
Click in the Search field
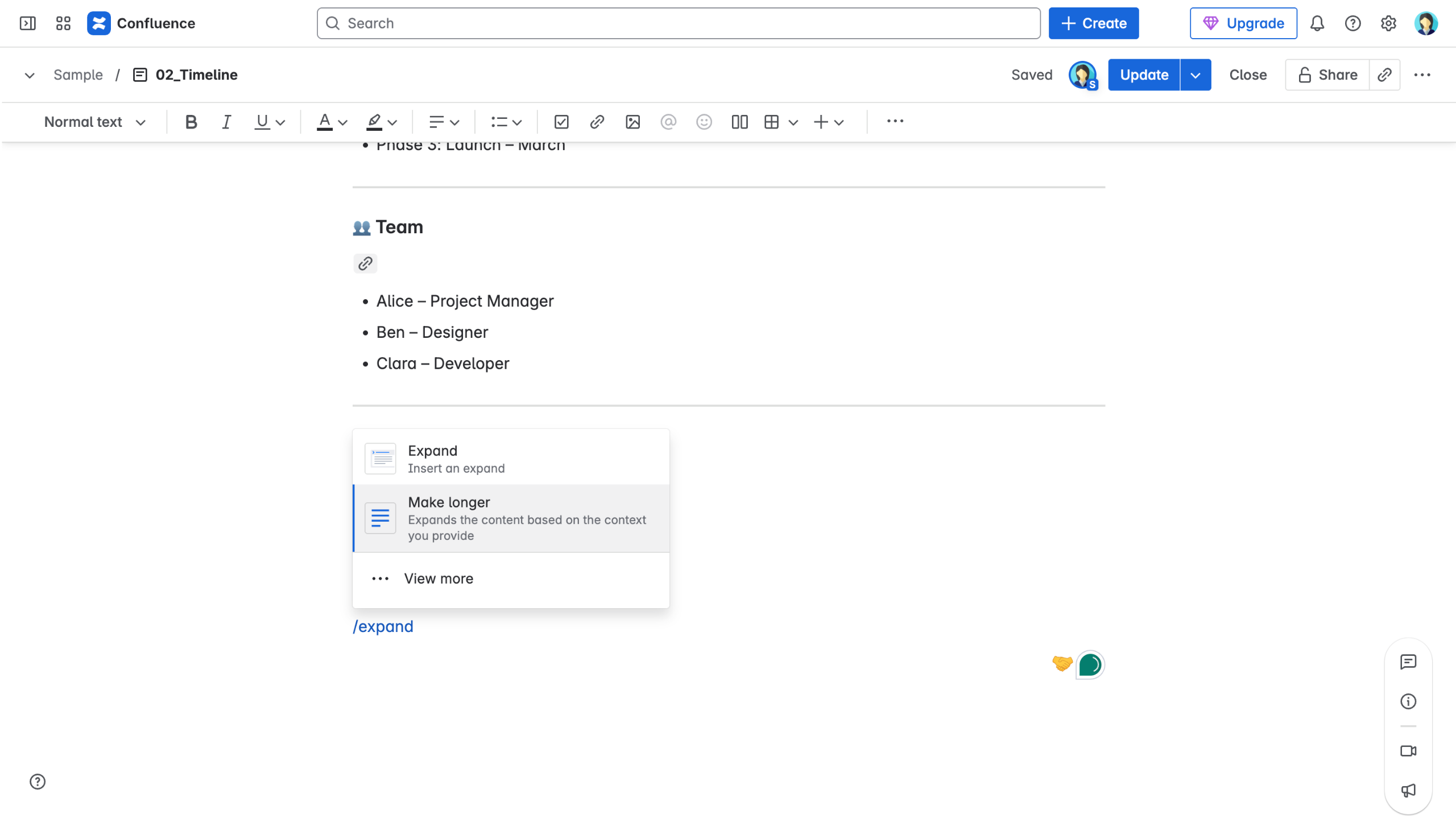[x=678, y=23]
